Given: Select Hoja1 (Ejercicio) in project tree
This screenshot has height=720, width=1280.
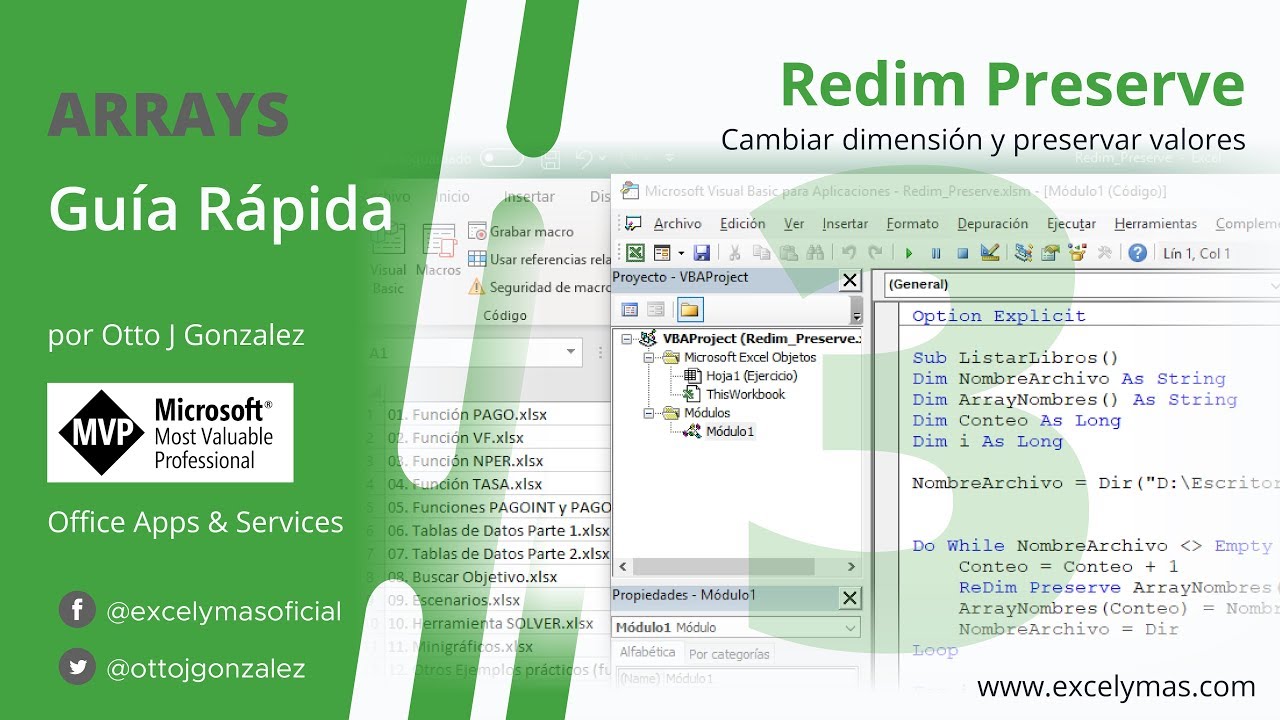Looking at the screenshot, I should [741, 376].
